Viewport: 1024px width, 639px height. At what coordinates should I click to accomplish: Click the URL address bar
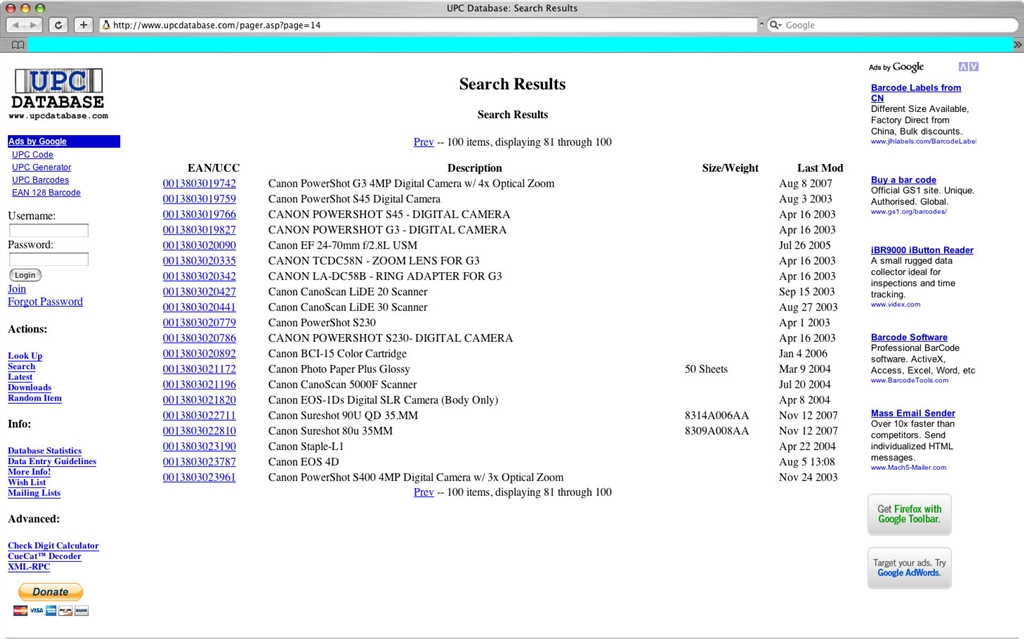click(428, 25)
